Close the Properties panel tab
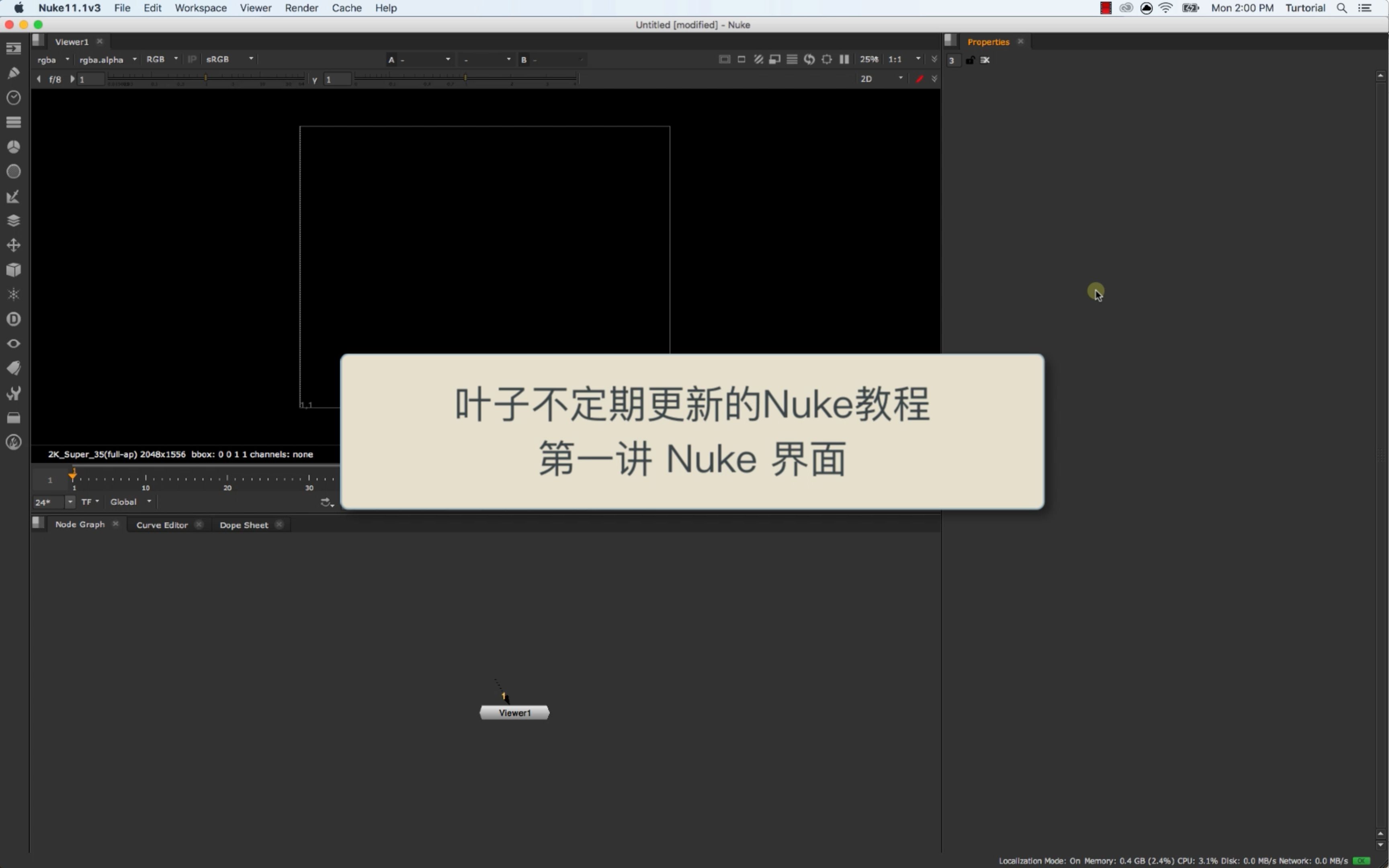This screenshot has width=1389, height=868. point(1021,41)
